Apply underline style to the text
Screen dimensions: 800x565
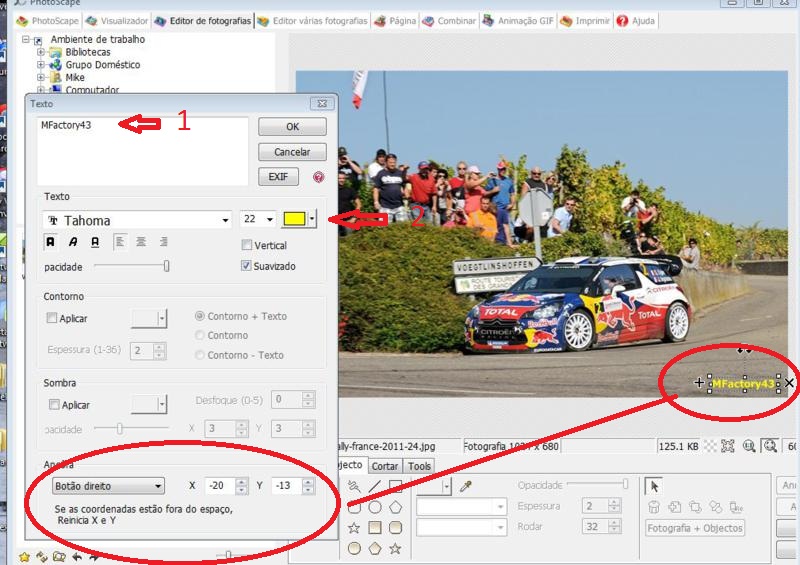pos(95,241)
